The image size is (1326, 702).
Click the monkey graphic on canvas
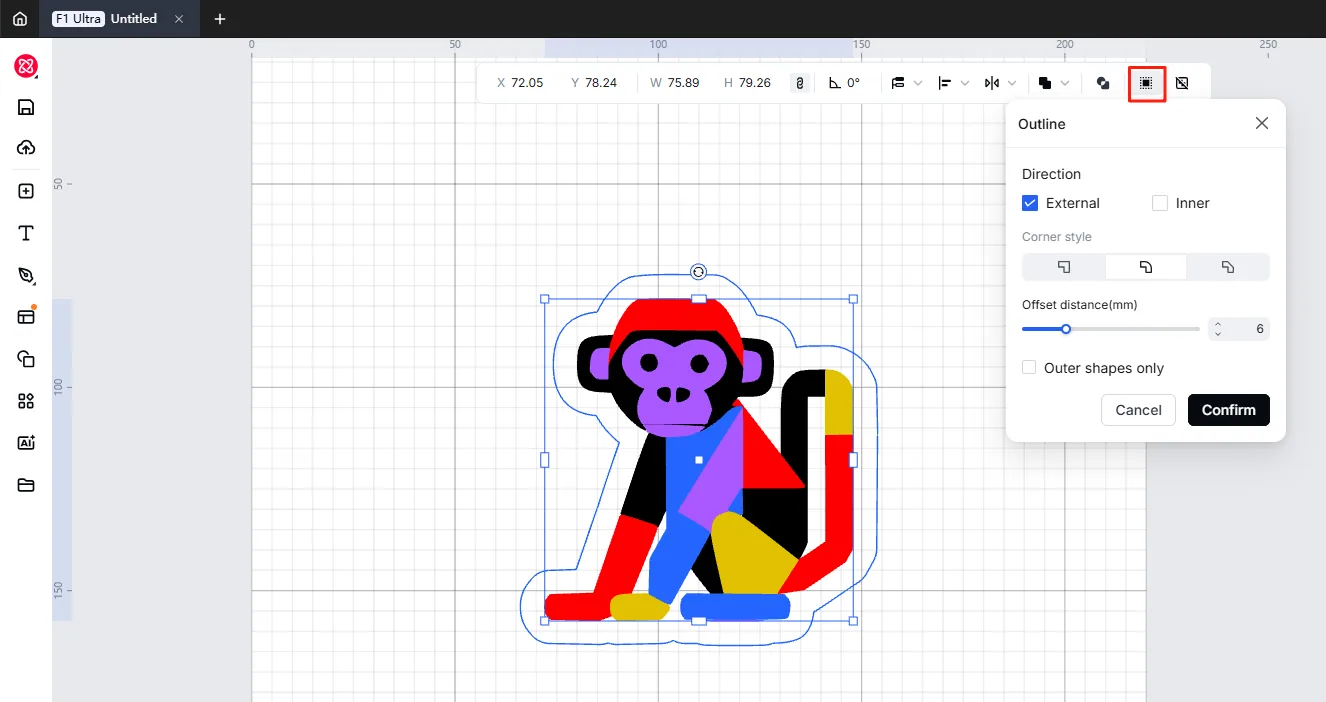(x=699, y=460)
